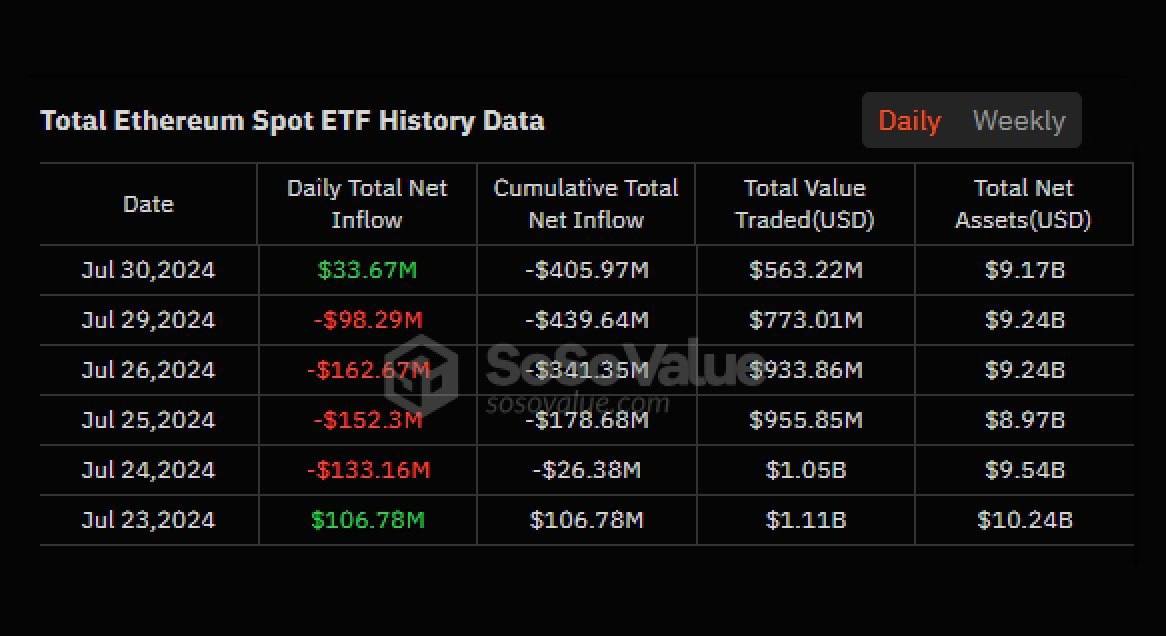Click the -$152.3M daily outflow value

coord(367,420)
